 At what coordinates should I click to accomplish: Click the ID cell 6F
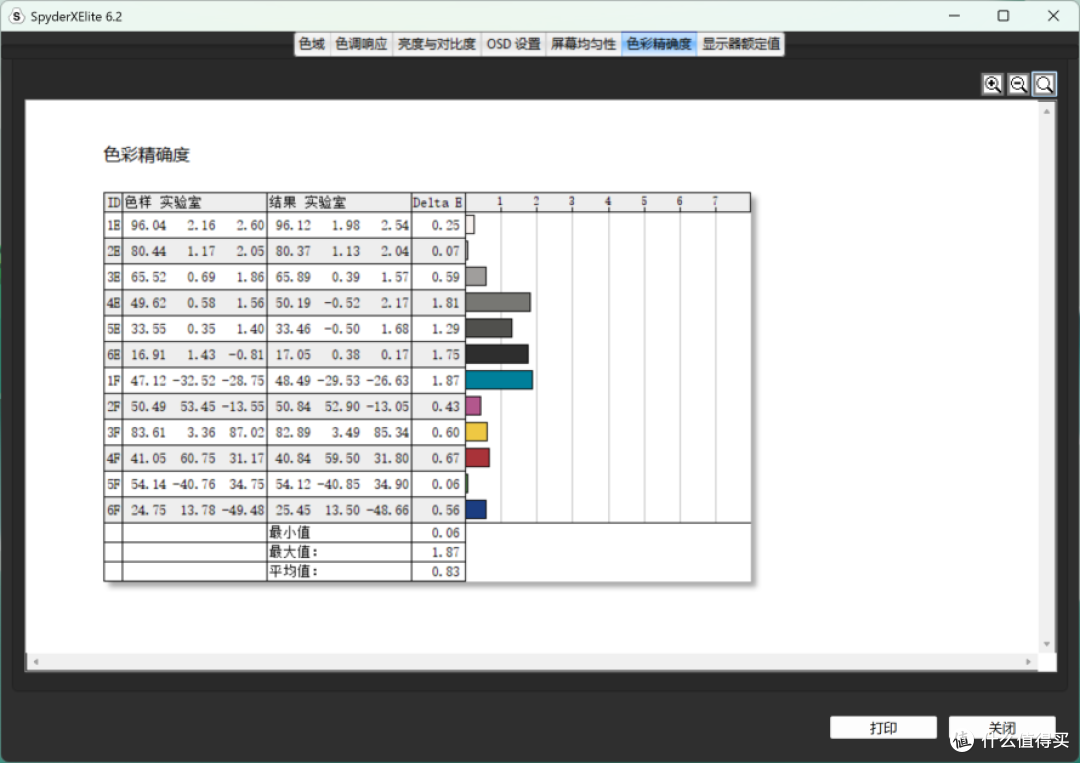click(x=114, y=510)
